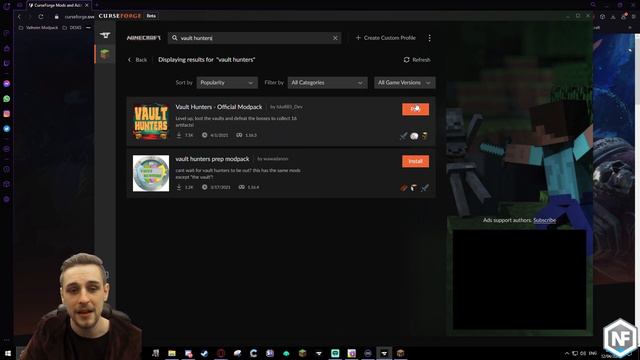Open the C-shaped app icon on taskbar
640x360 pixels.
click(x=253, y=353)
